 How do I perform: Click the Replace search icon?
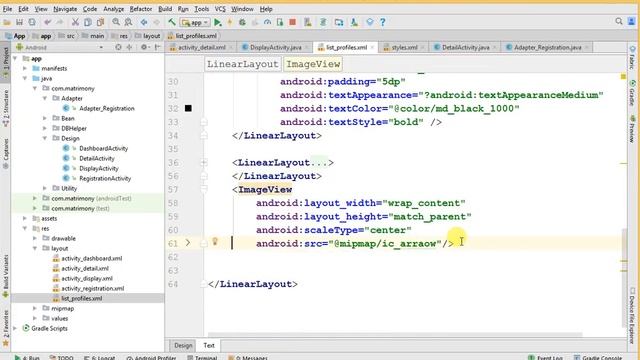[x=128, y=22]
